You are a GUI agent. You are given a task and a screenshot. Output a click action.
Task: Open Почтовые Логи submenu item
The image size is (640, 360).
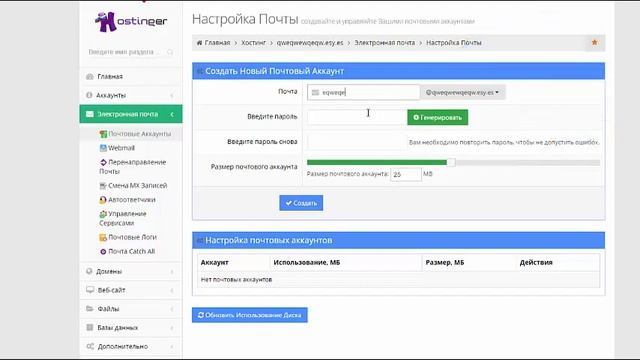tap(132, 237)
